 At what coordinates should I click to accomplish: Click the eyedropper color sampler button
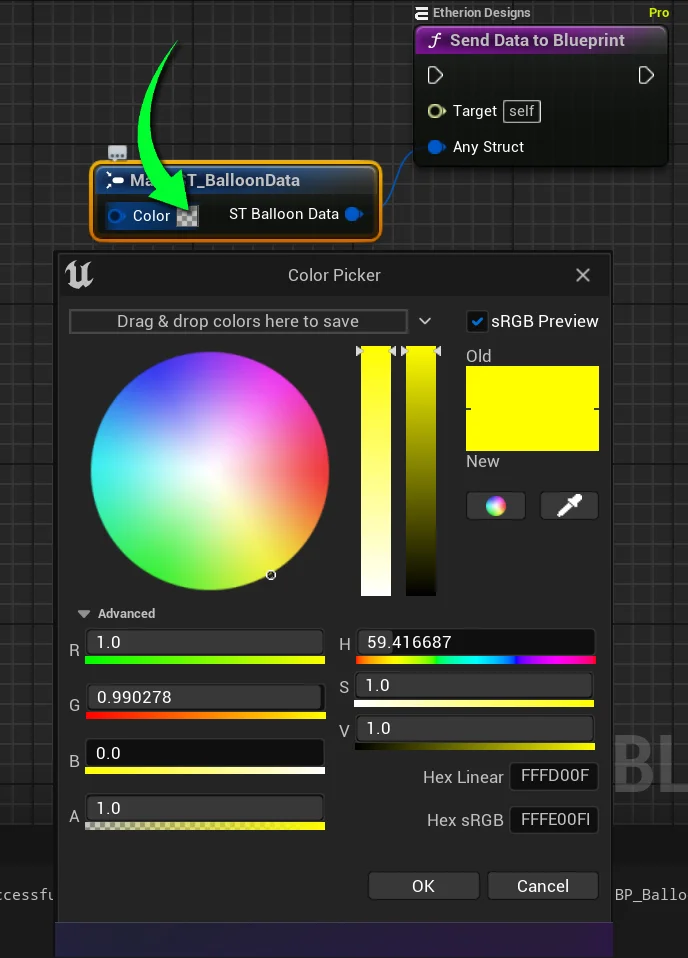point(569,506)
